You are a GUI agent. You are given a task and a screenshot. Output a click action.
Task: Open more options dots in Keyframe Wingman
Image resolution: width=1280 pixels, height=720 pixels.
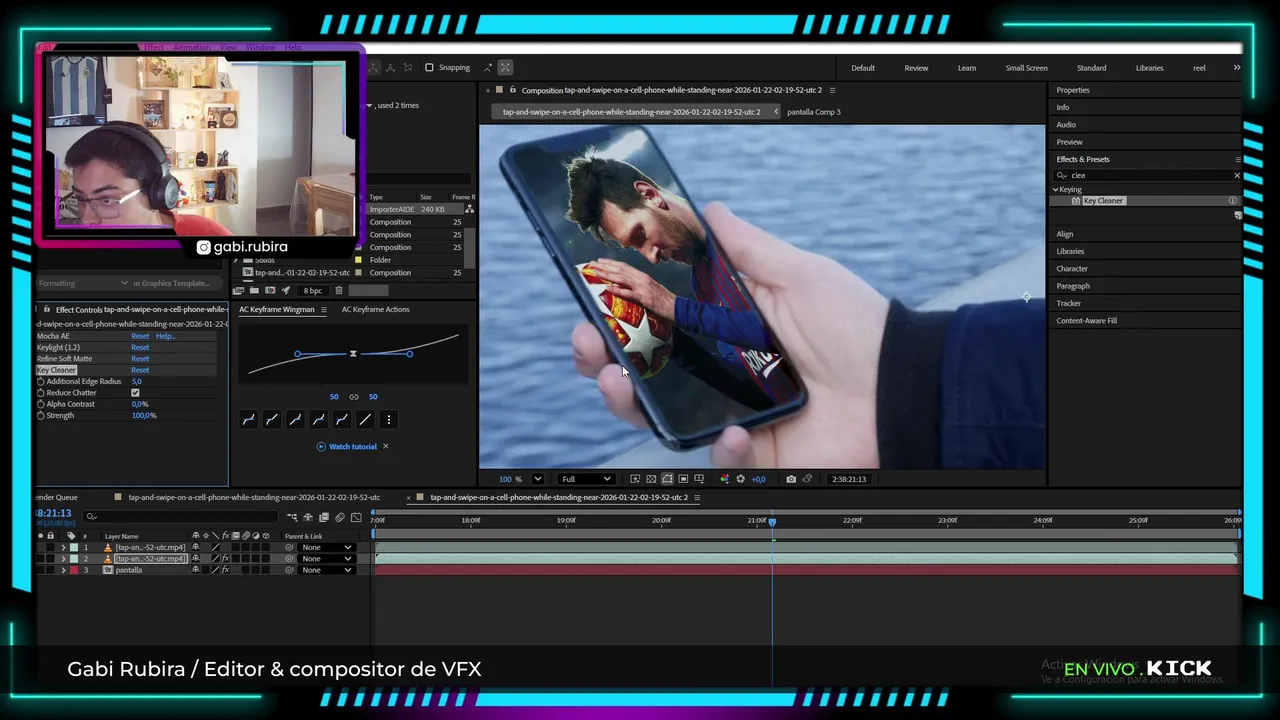click(389, 420)
